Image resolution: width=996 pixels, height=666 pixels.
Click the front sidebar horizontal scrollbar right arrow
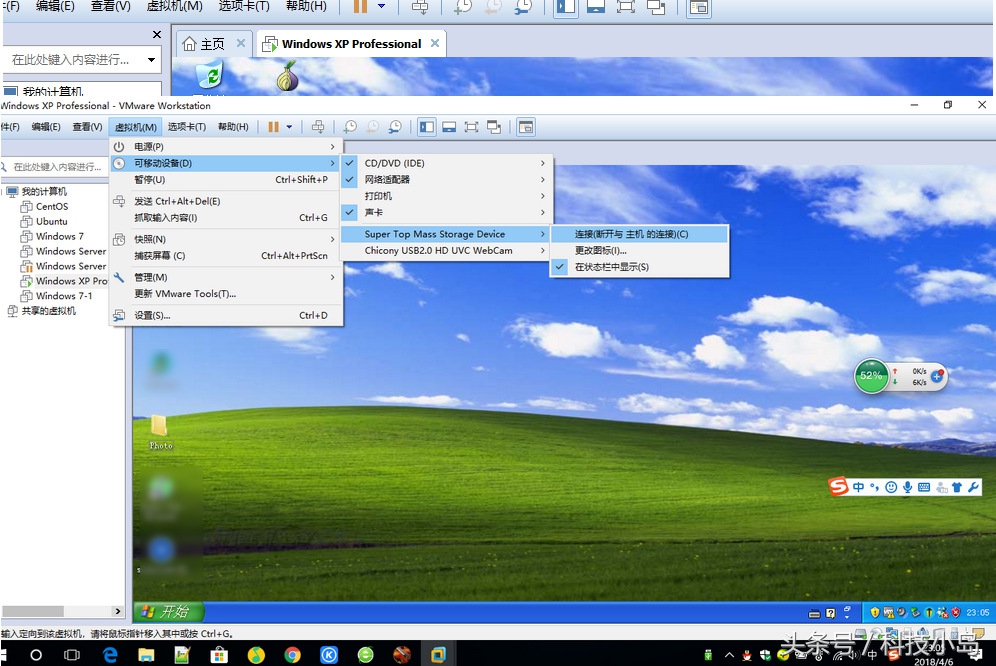tap(118, 611)
